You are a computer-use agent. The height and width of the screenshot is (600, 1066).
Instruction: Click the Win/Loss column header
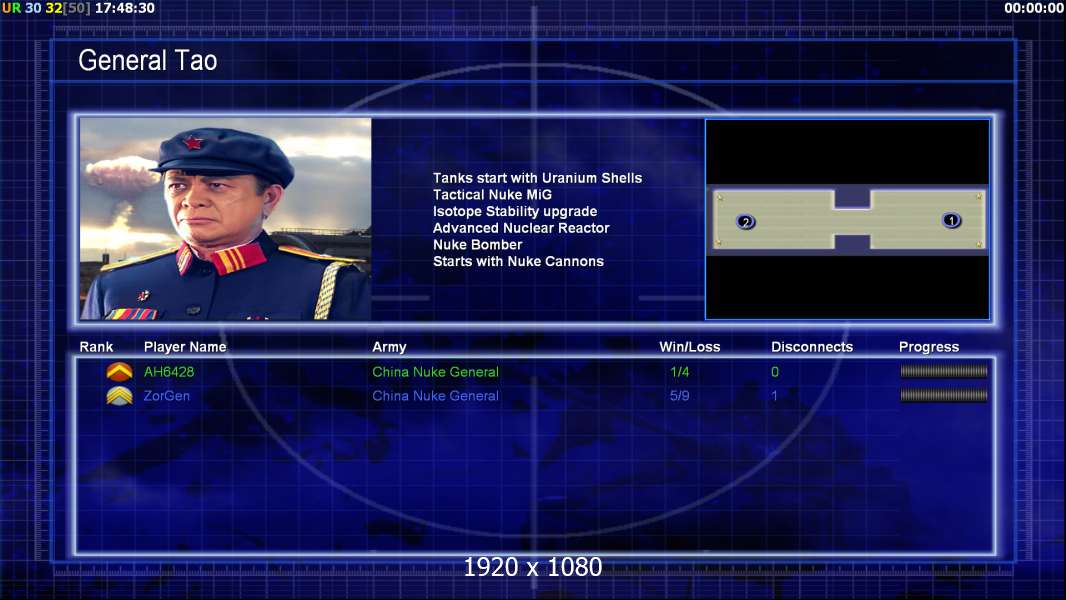point(689,347)
